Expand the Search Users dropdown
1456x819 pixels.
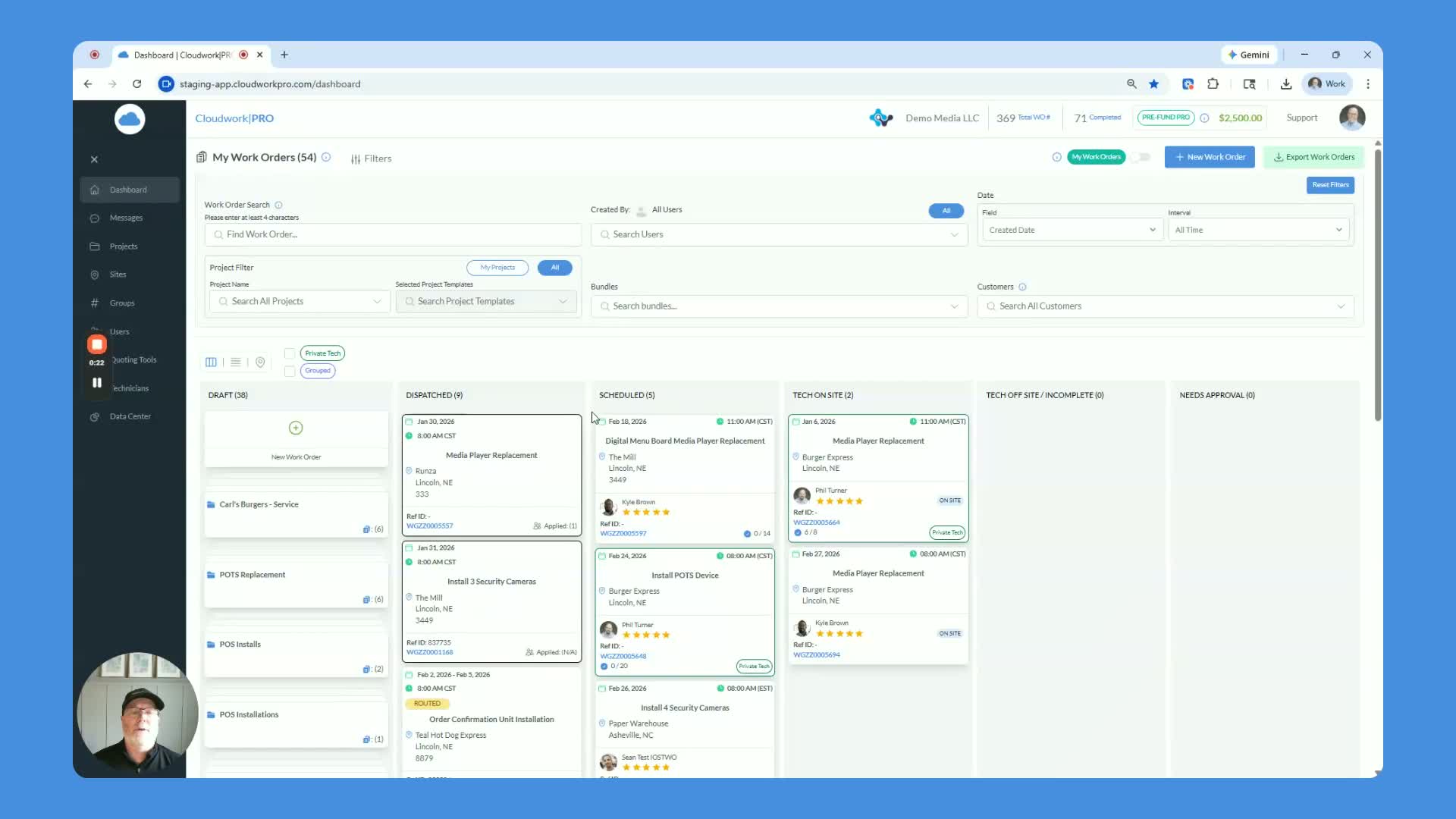tap(779, 234)
